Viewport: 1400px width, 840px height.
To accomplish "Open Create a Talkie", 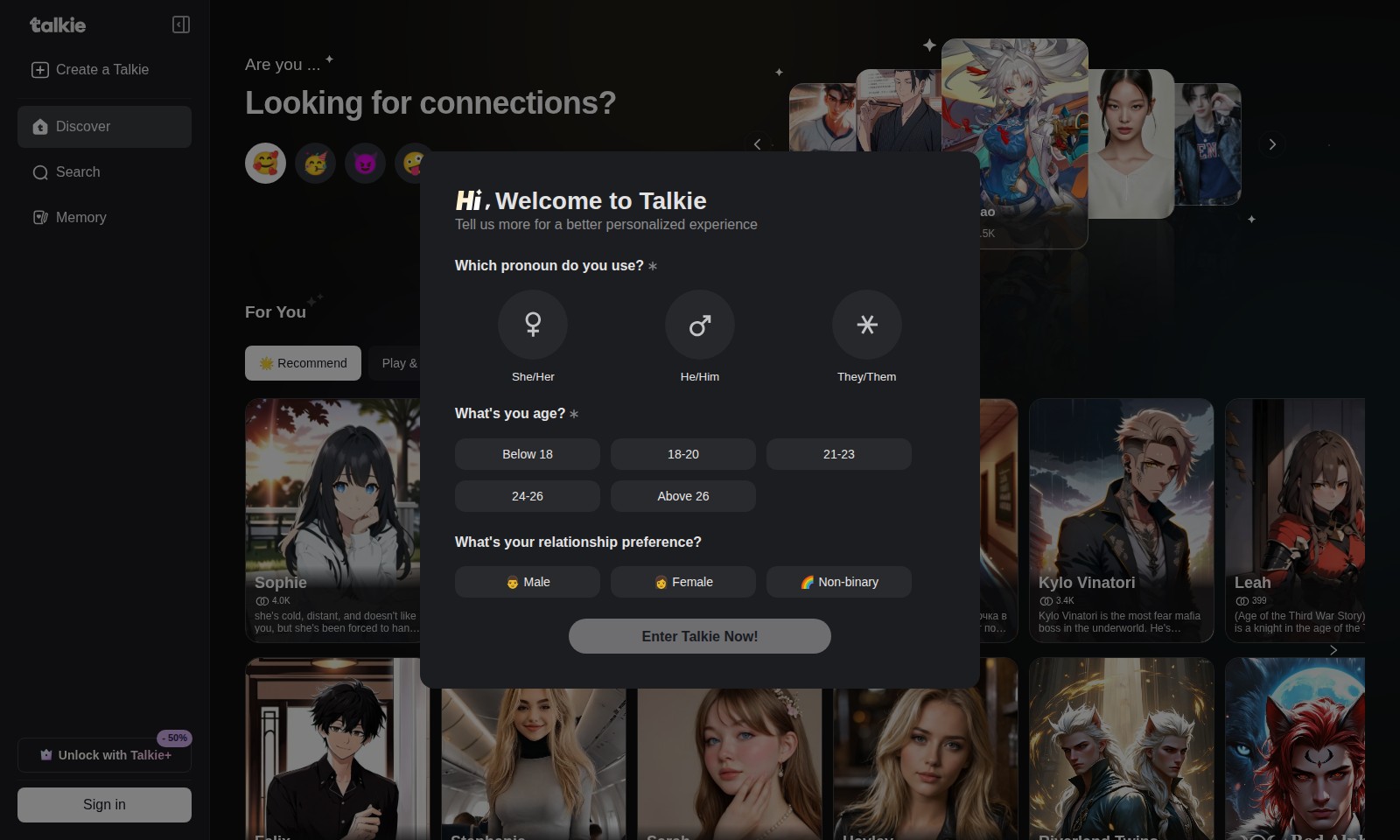I will click(104, 70).
